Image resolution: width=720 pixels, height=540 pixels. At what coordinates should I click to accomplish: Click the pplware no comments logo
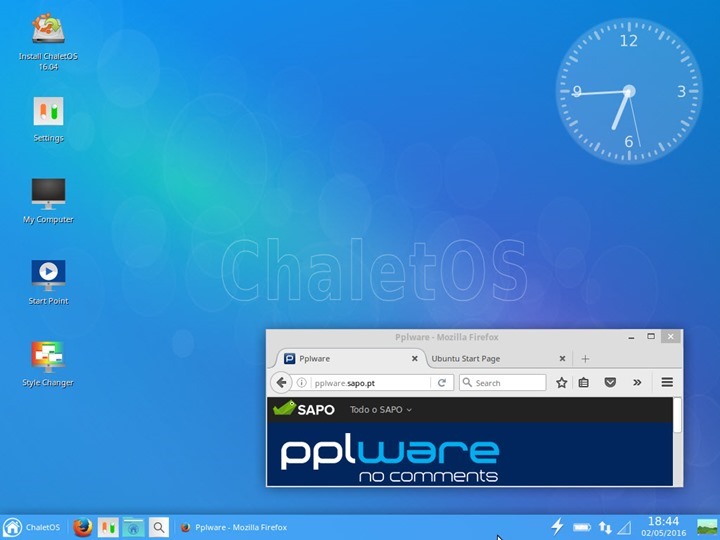[x=389, y=459]
